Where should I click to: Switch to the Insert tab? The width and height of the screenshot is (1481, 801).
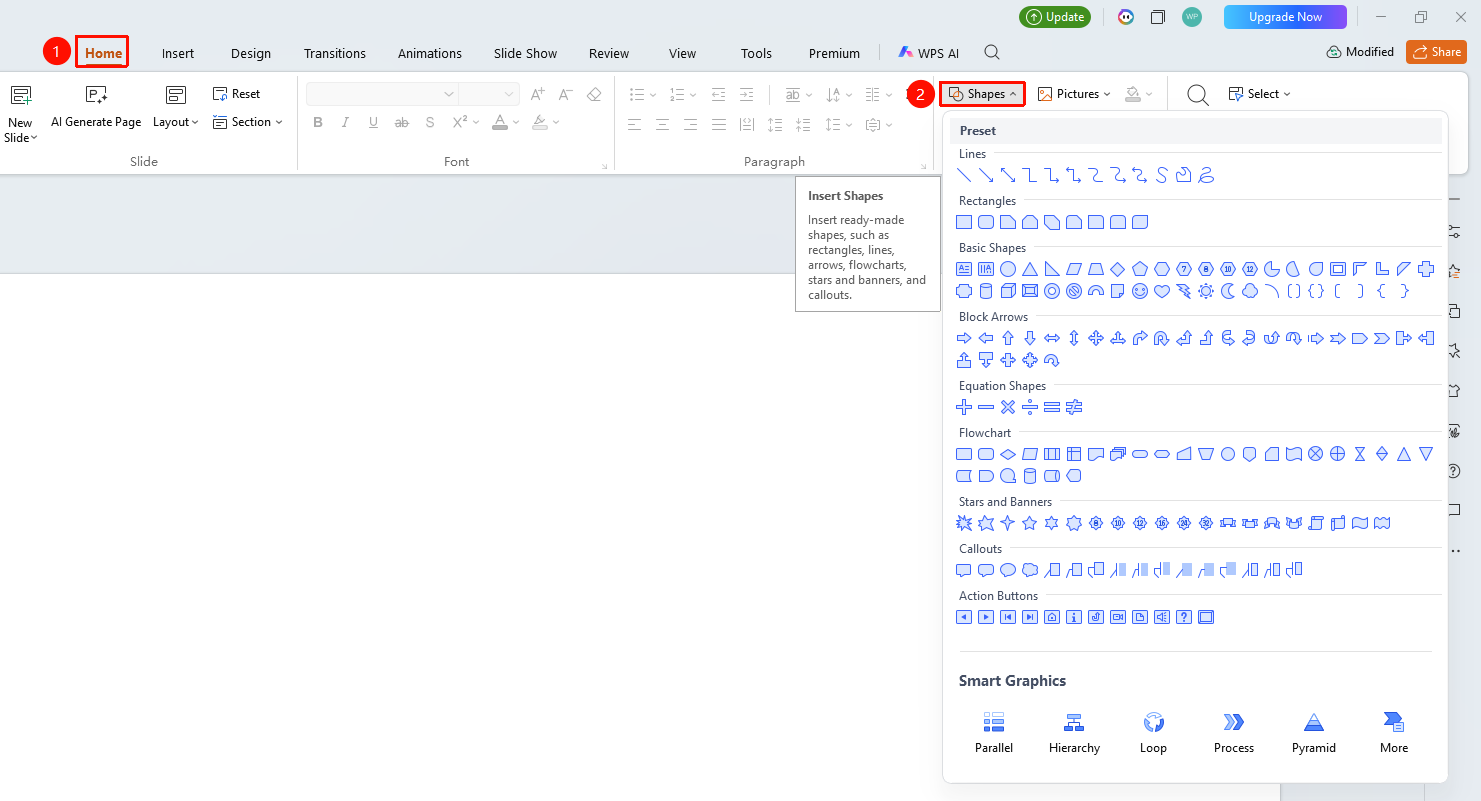point(178,53)
